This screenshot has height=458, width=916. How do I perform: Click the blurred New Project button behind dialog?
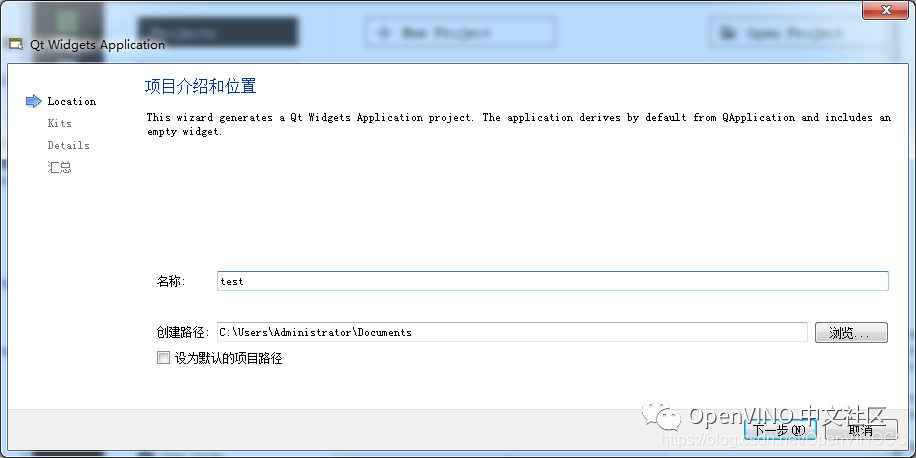459,32
